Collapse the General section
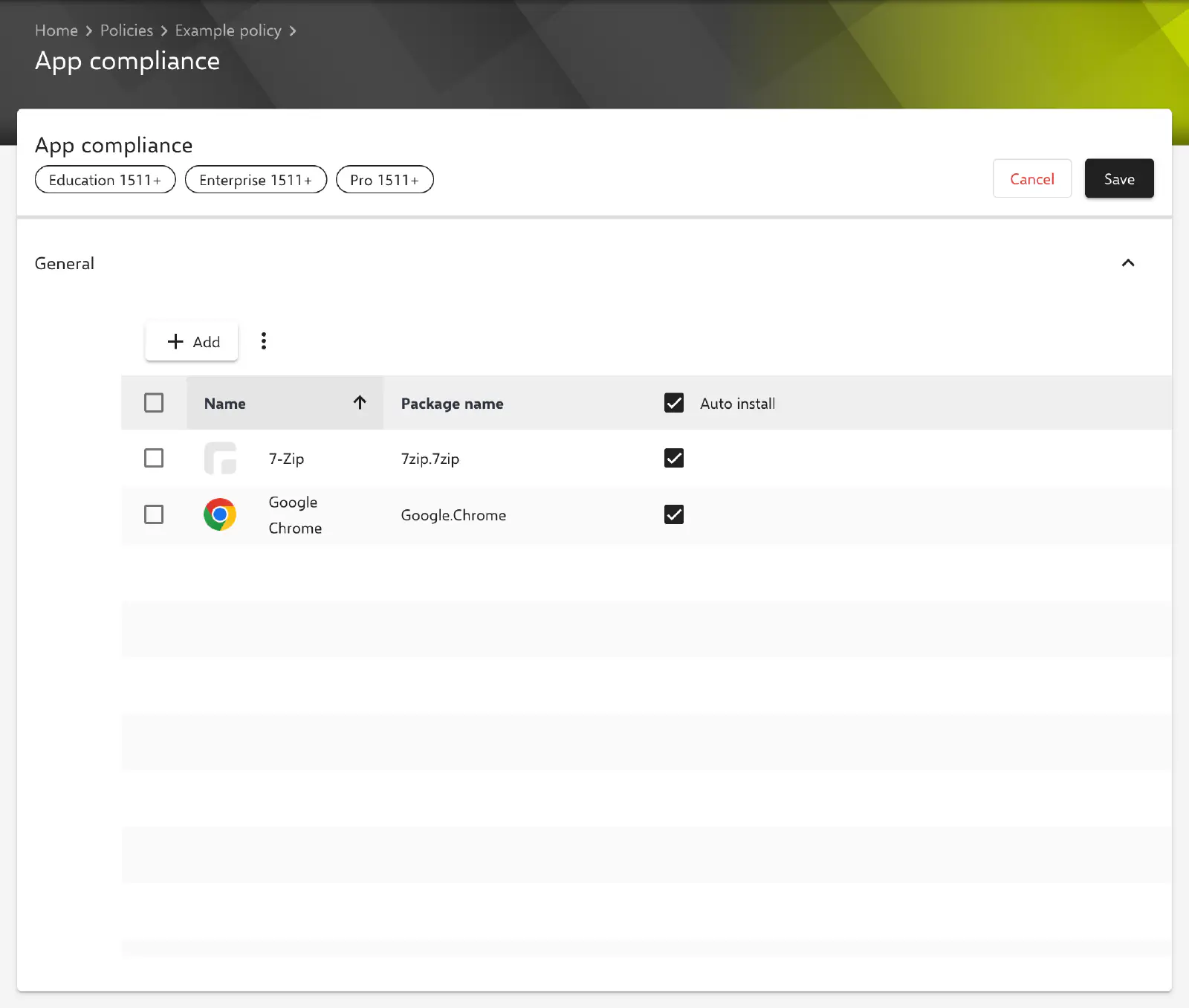Image resolution: width=1189 pixels, height=1008 pixels. click(1128, 263)
